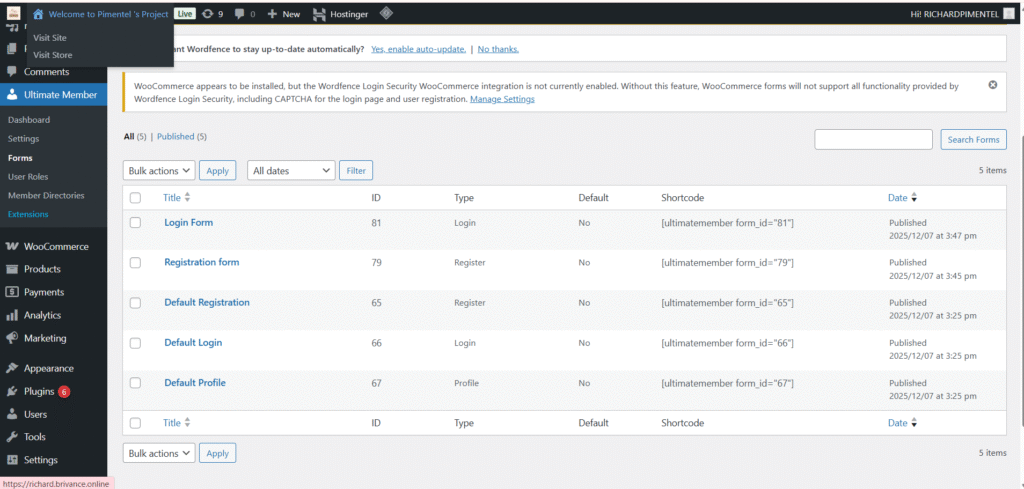The height and width of the screenshot is (489, 1024).
Task: Click the Manage Settings link
Action: tap(502, 99)
